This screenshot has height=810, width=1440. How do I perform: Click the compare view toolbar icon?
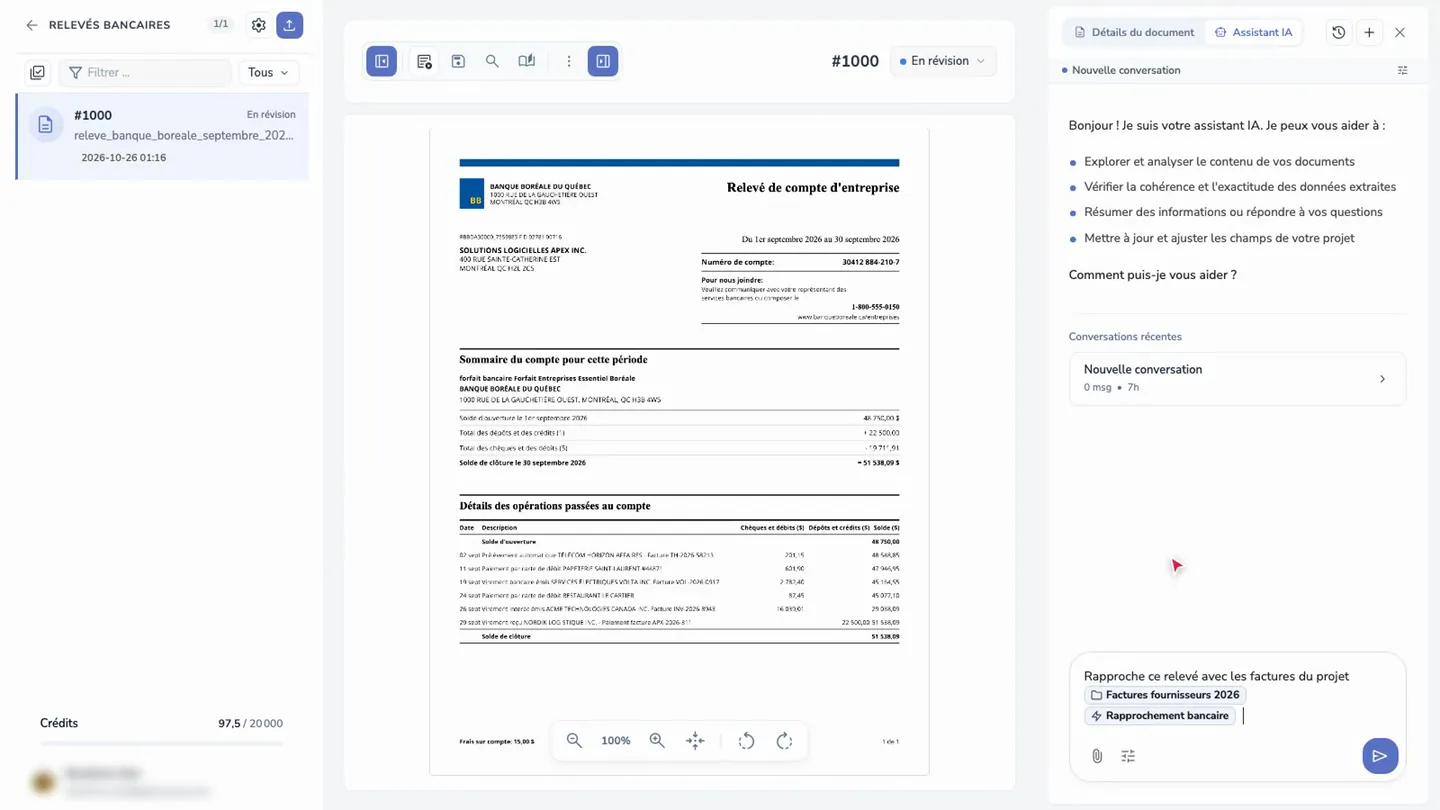(x=527, y=61)
